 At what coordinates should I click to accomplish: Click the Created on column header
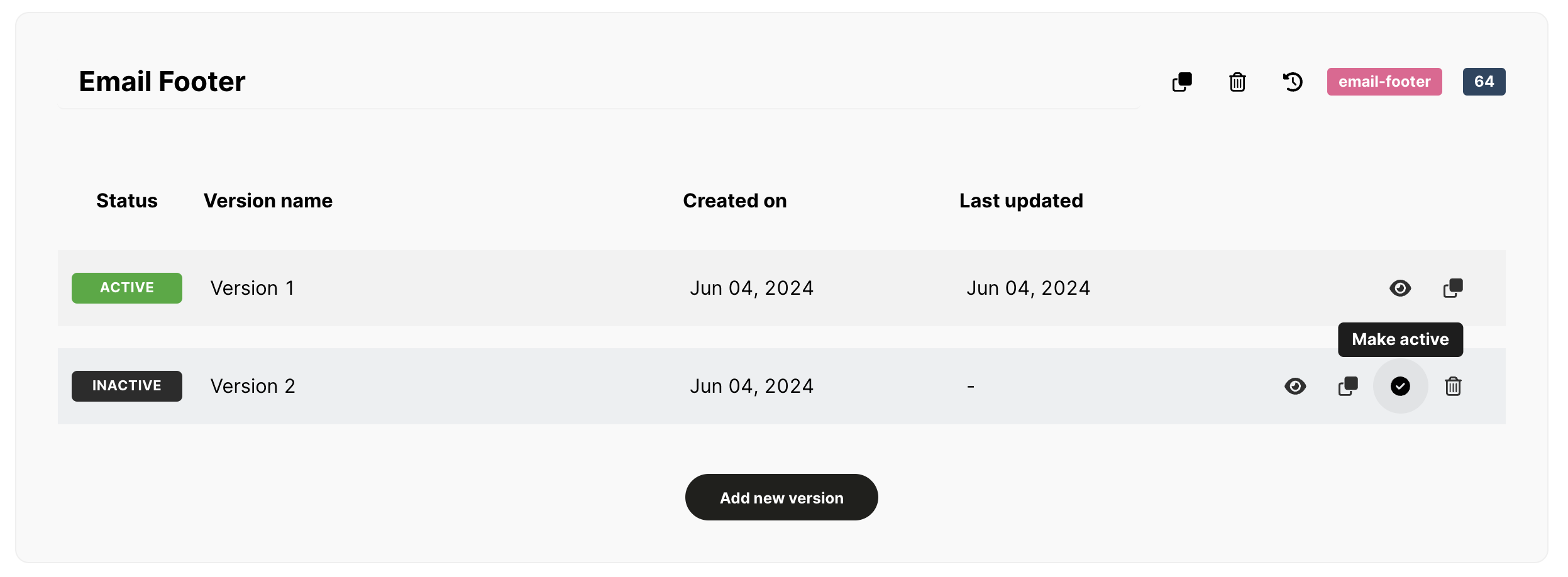pos(734,201)
